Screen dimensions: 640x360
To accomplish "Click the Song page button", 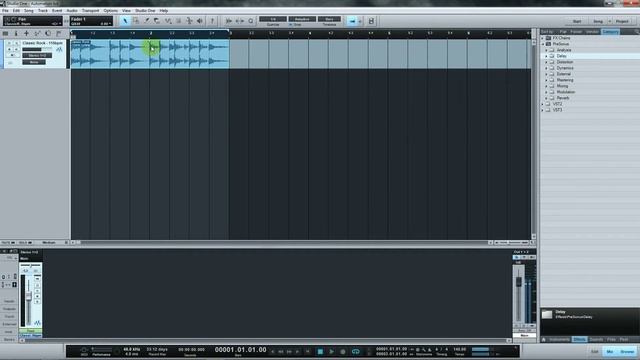I will [598, 21].
